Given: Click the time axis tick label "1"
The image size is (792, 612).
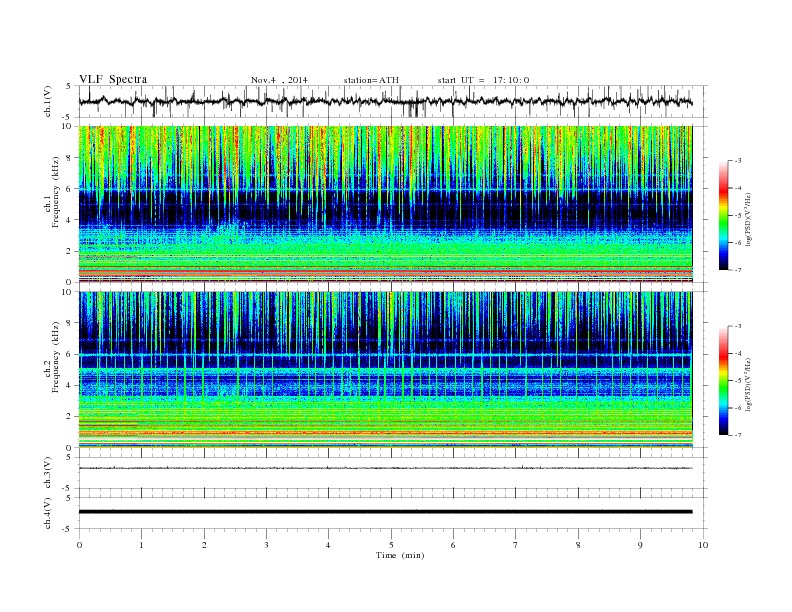Looking at the screenshot, I should pos(141,545).
